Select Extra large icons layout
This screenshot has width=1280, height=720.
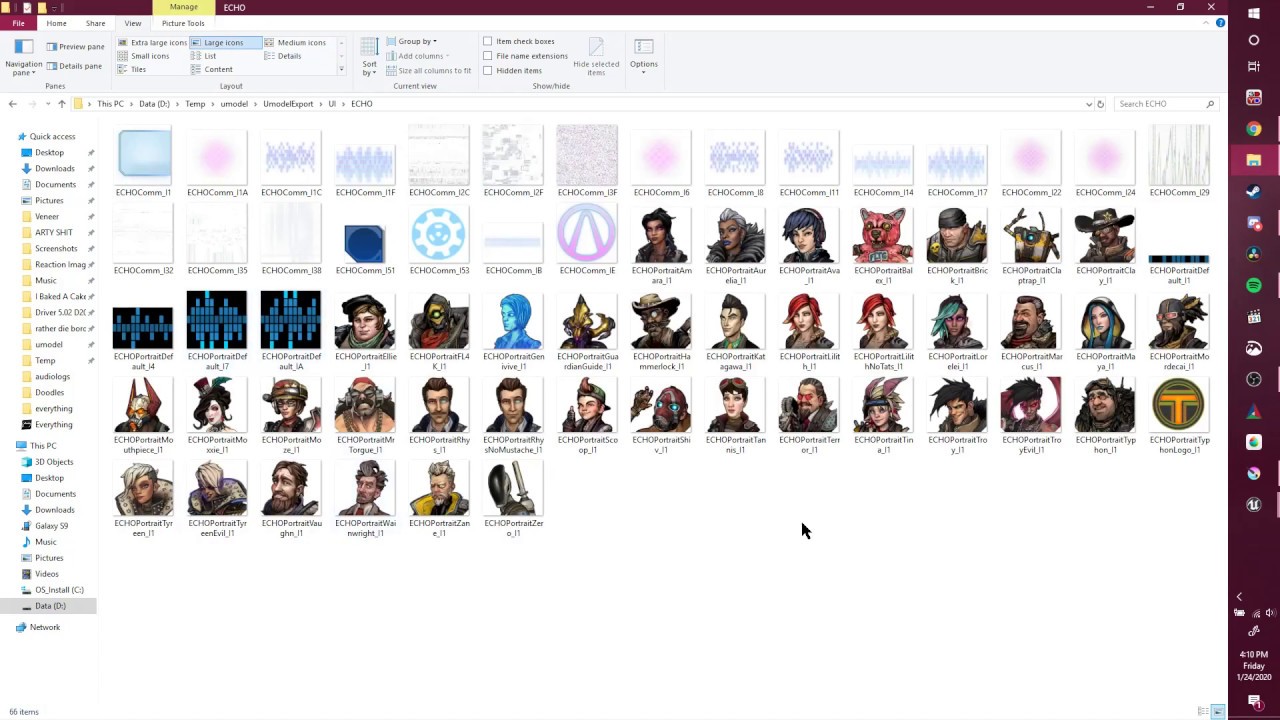[152, 43]
